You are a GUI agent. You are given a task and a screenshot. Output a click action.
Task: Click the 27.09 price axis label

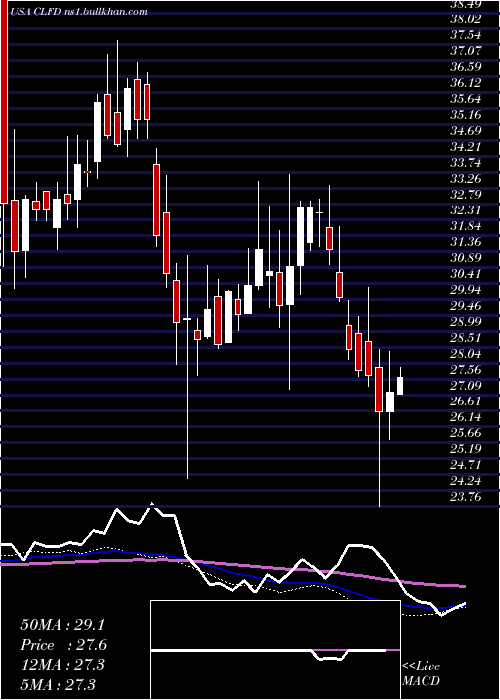click(466, 386)
